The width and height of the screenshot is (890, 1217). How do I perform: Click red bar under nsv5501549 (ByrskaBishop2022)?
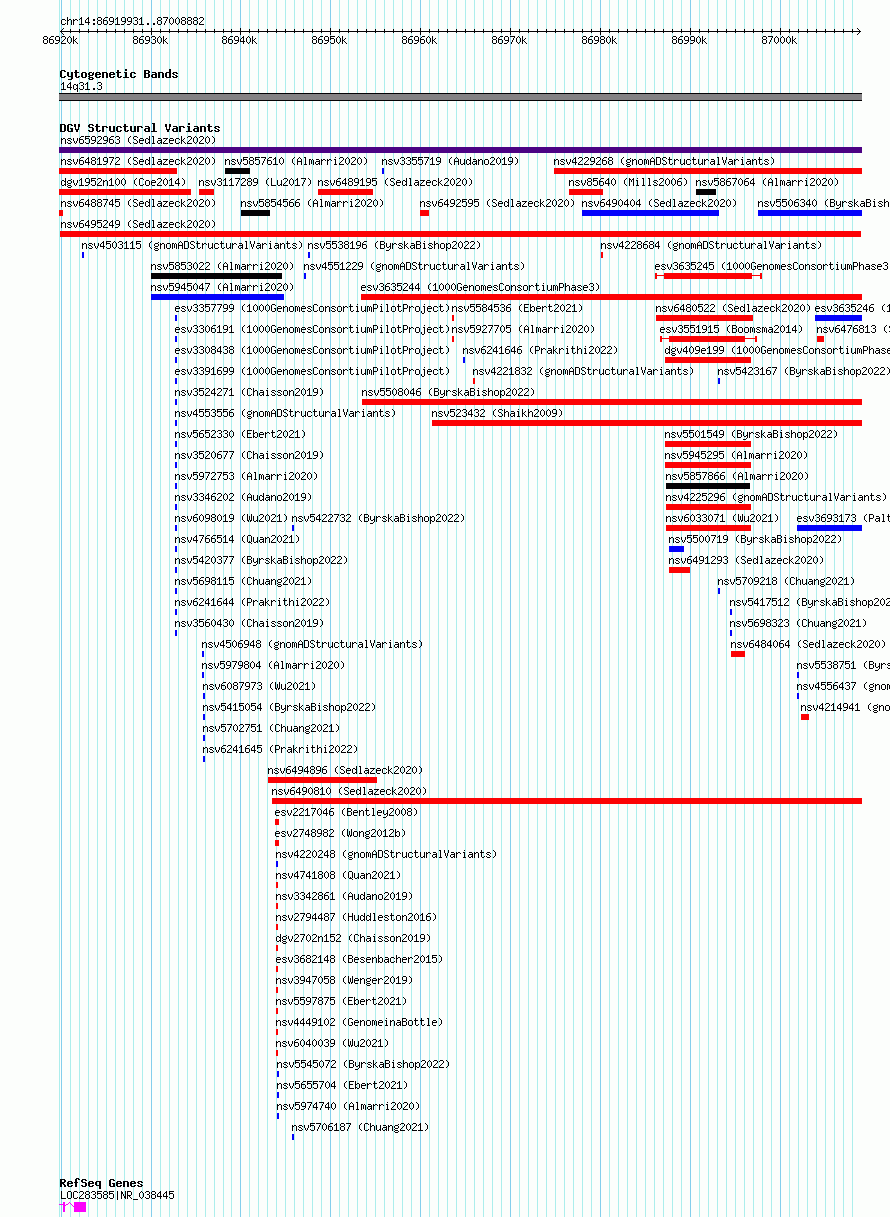[708, 444]
